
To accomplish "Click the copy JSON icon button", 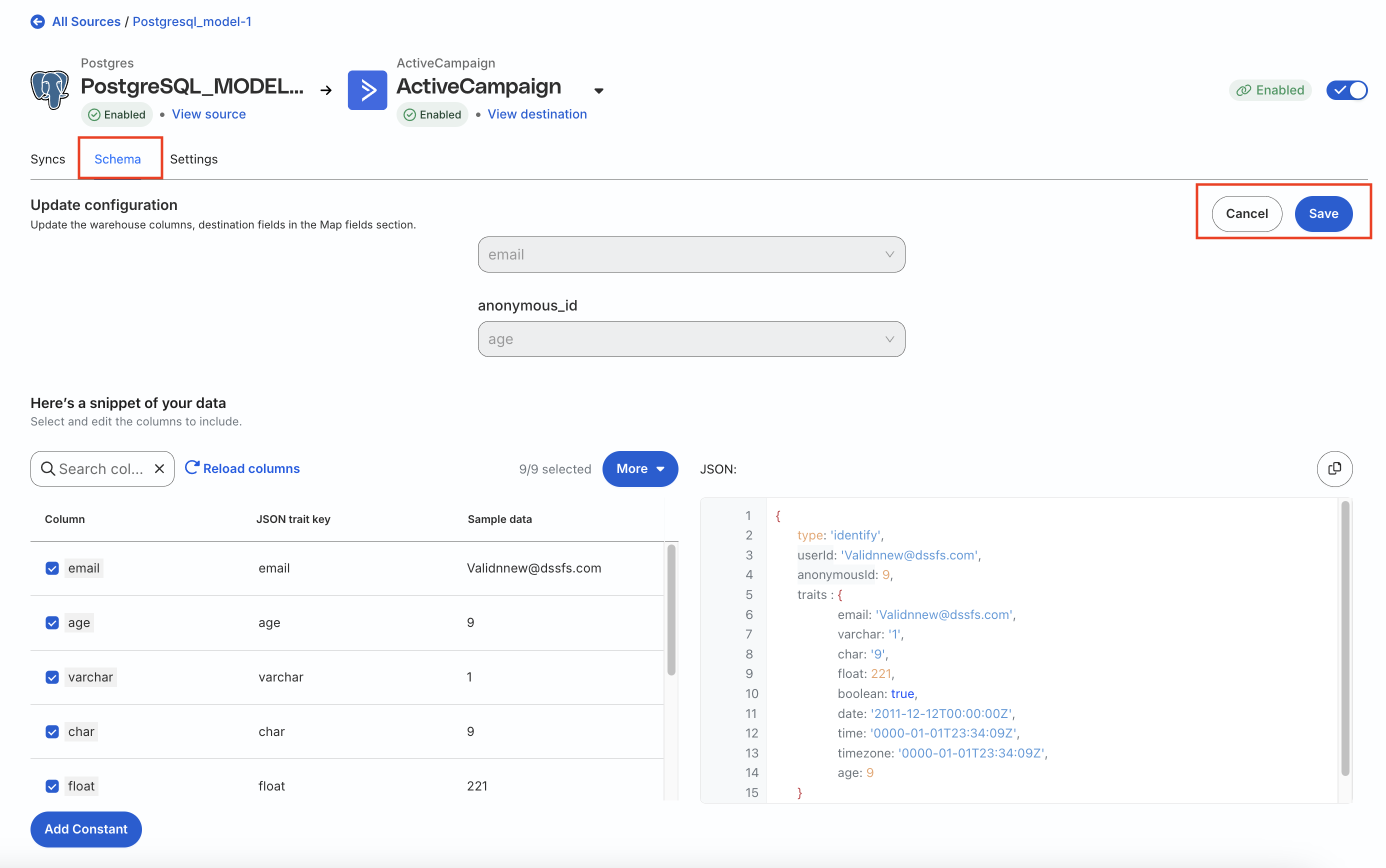I will [x=1334, y=468].
